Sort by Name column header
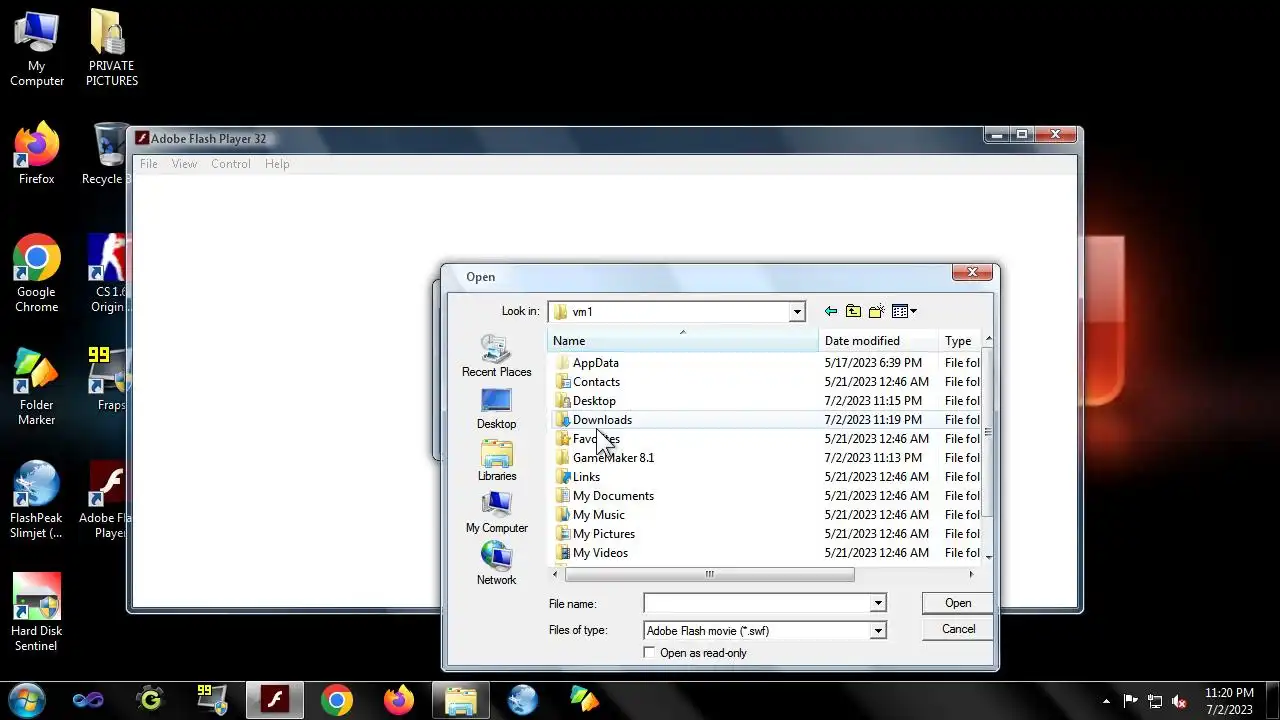The width and height of the screenshot is (1280, 720). point(683,341)
